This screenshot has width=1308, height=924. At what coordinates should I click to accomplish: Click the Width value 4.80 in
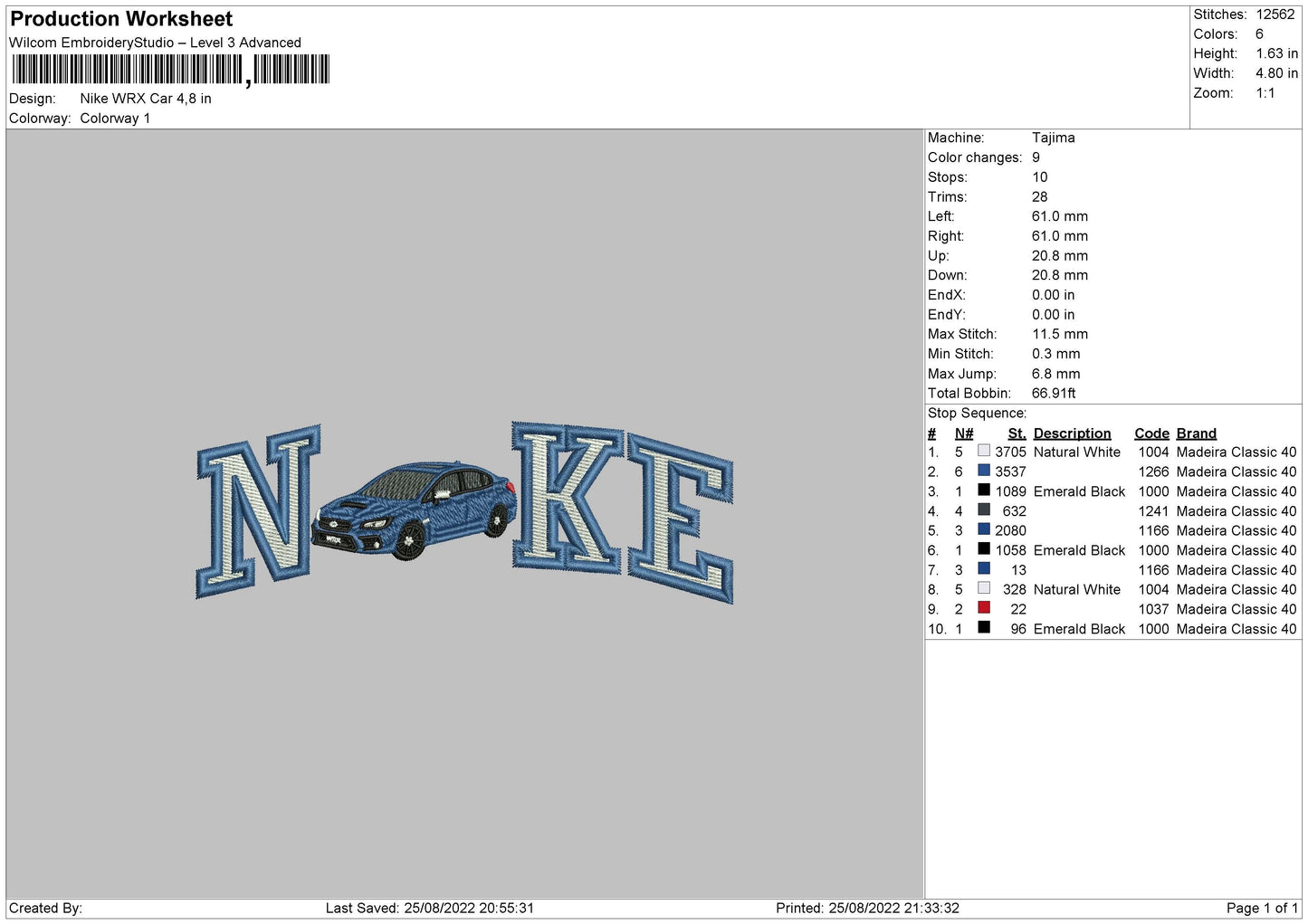(x=1276, y=73)
